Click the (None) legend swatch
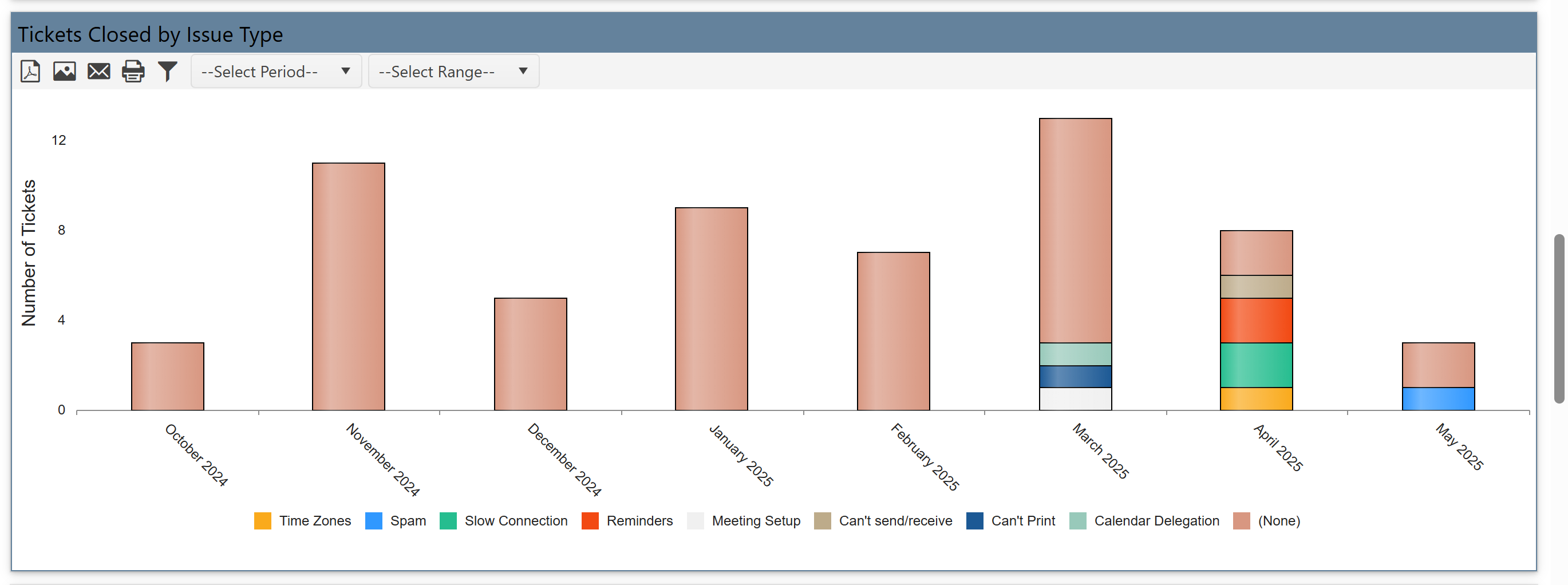 1241,521
